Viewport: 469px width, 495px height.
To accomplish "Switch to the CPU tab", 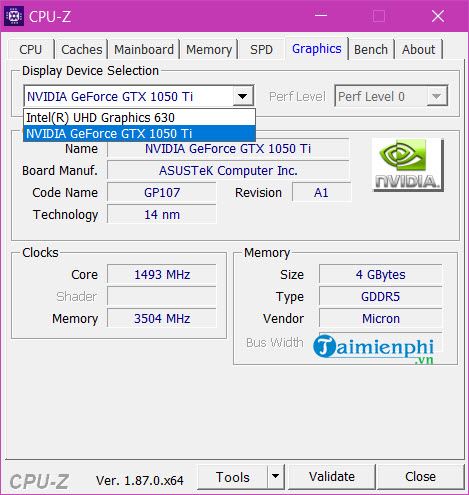I will coord(31,50).
